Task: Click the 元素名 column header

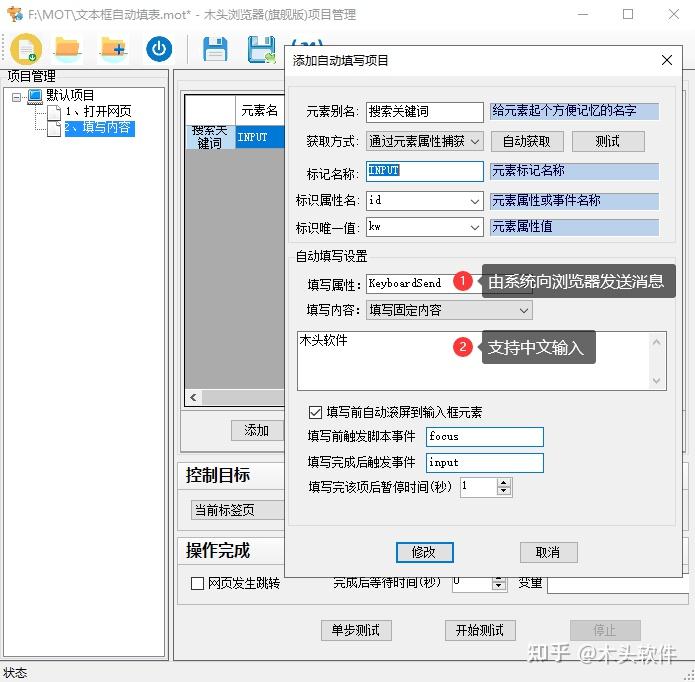Action: click(x=260, y=110)
